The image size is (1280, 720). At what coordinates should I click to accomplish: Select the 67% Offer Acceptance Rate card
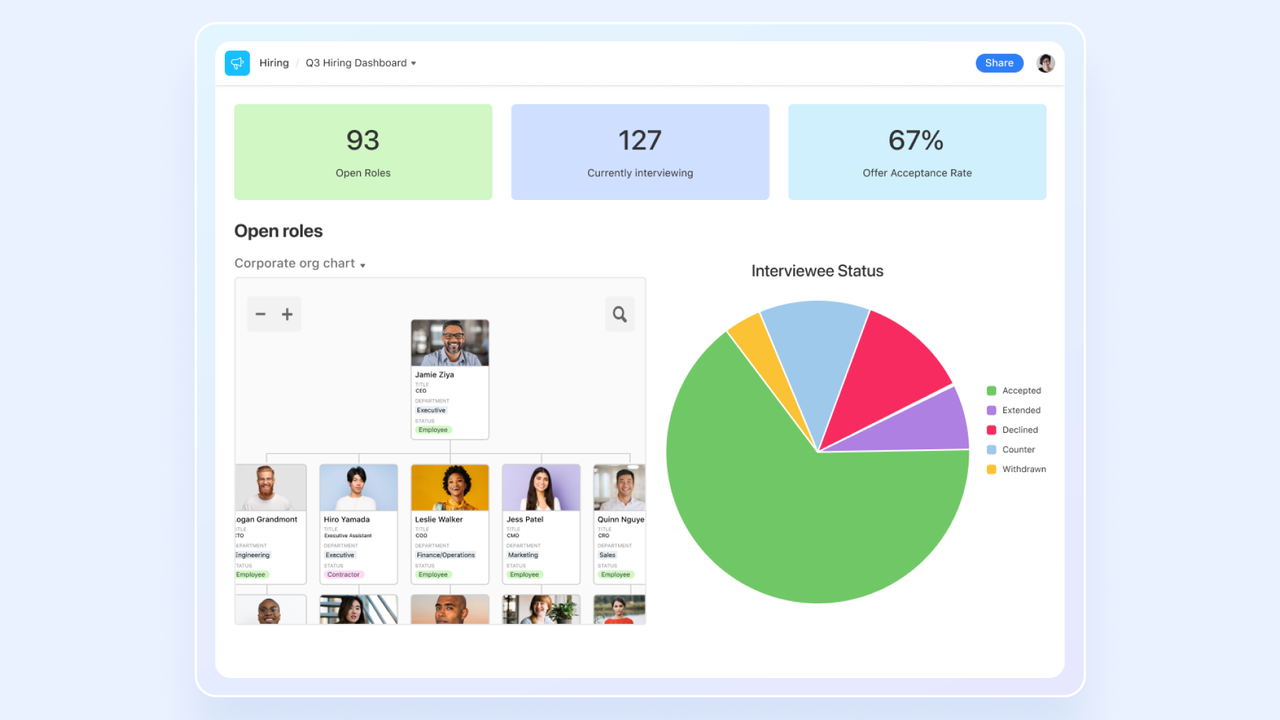(x=917, y=152)
